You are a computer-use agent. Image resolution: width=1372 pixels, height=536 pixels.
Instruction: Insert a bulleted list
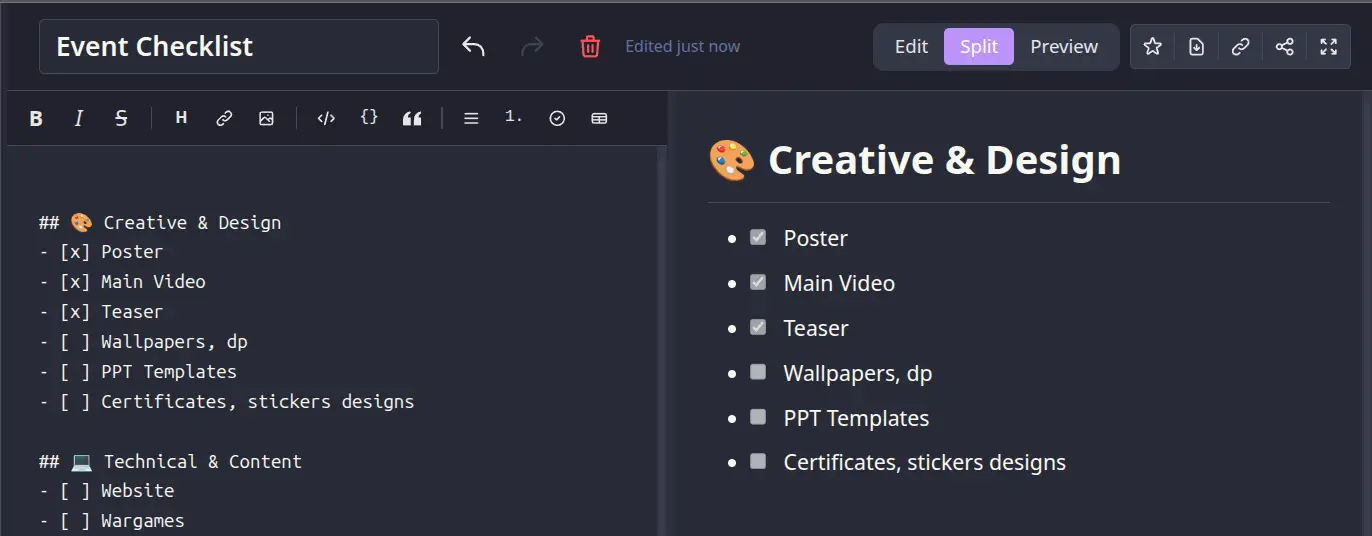pos(471,118)
